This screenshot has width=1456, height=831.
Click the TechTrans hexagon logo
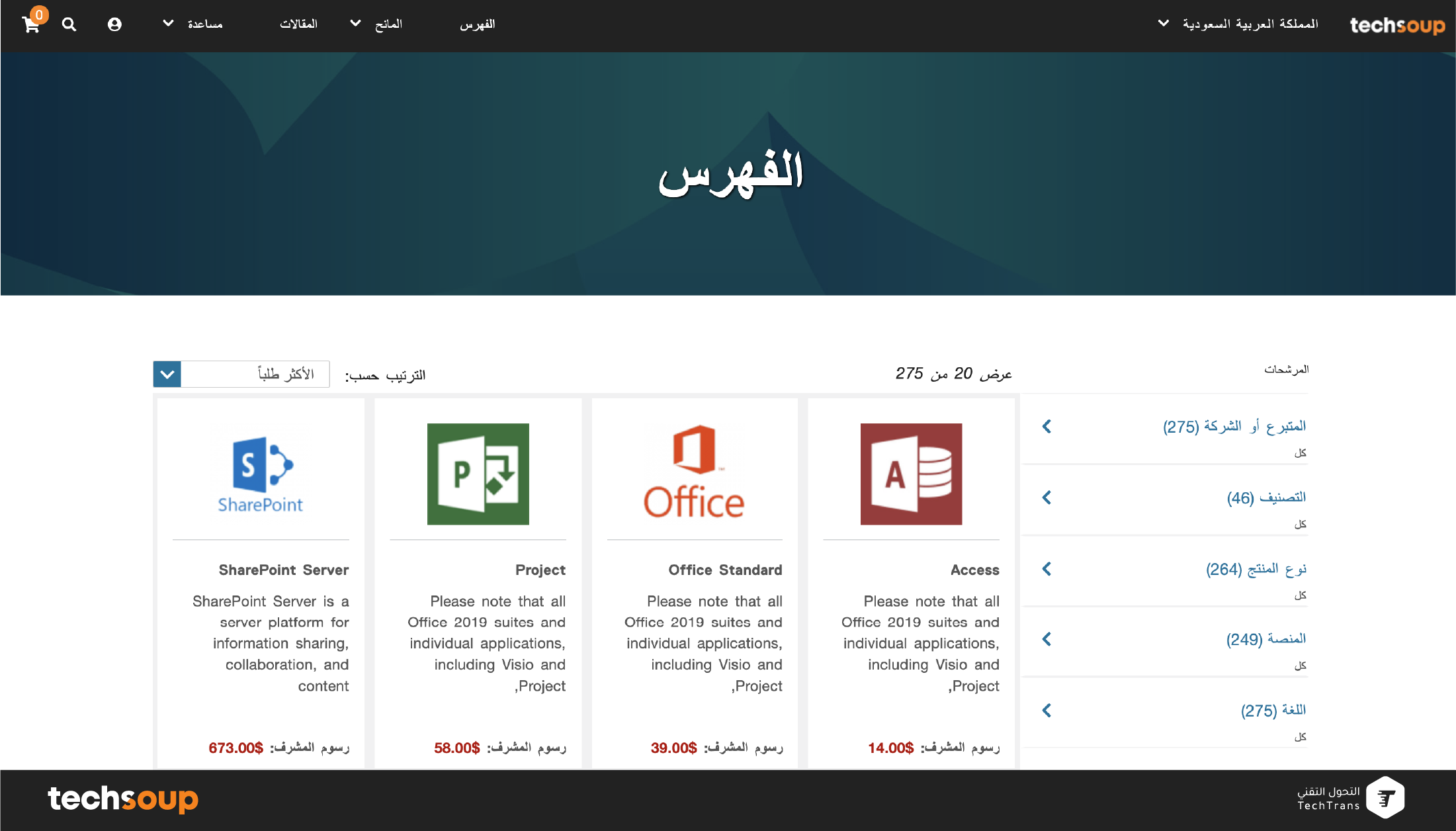pyautogui.click(x=1385, y=797)
